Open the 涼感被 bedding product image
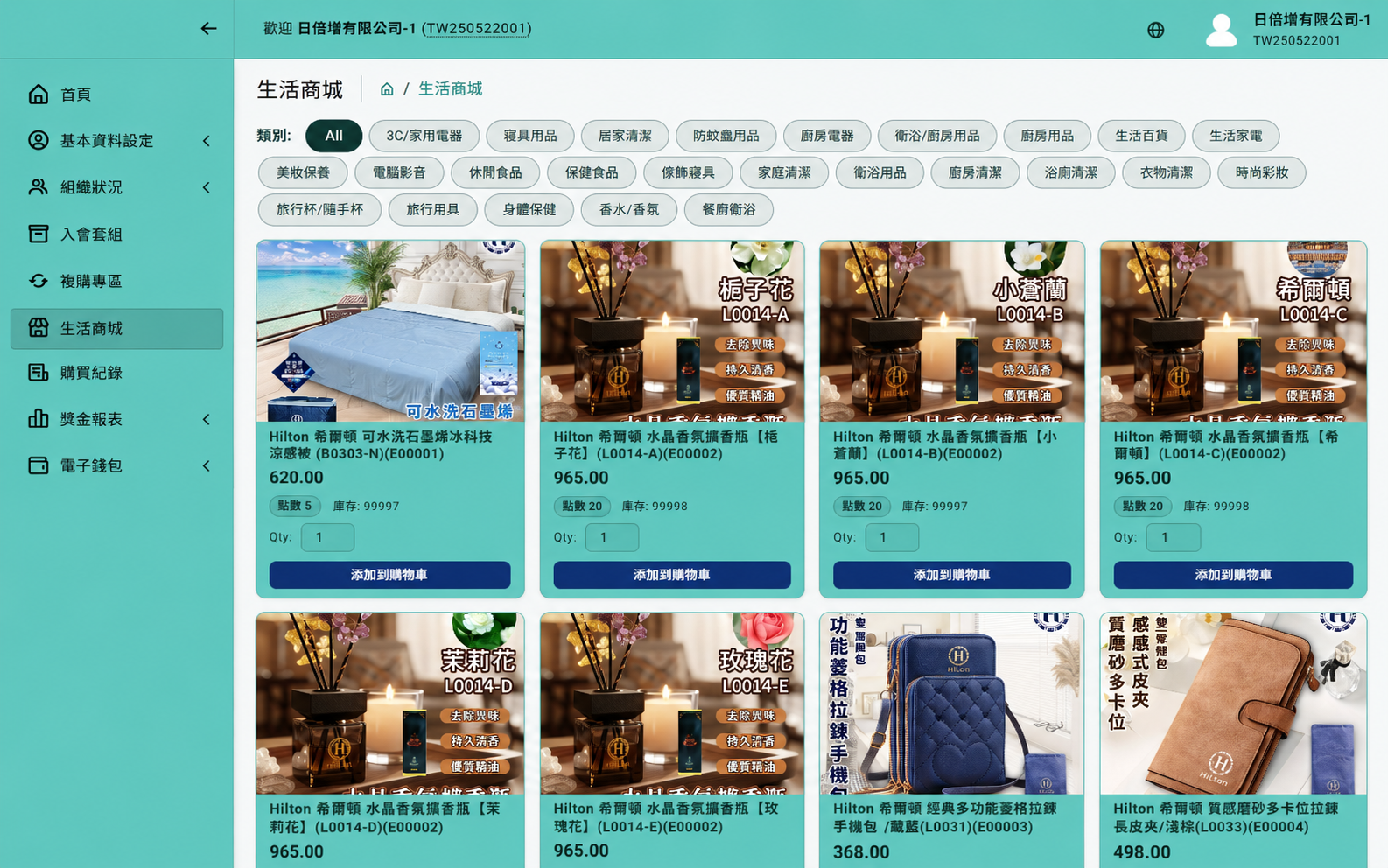1388x868 pixels. 390,332
